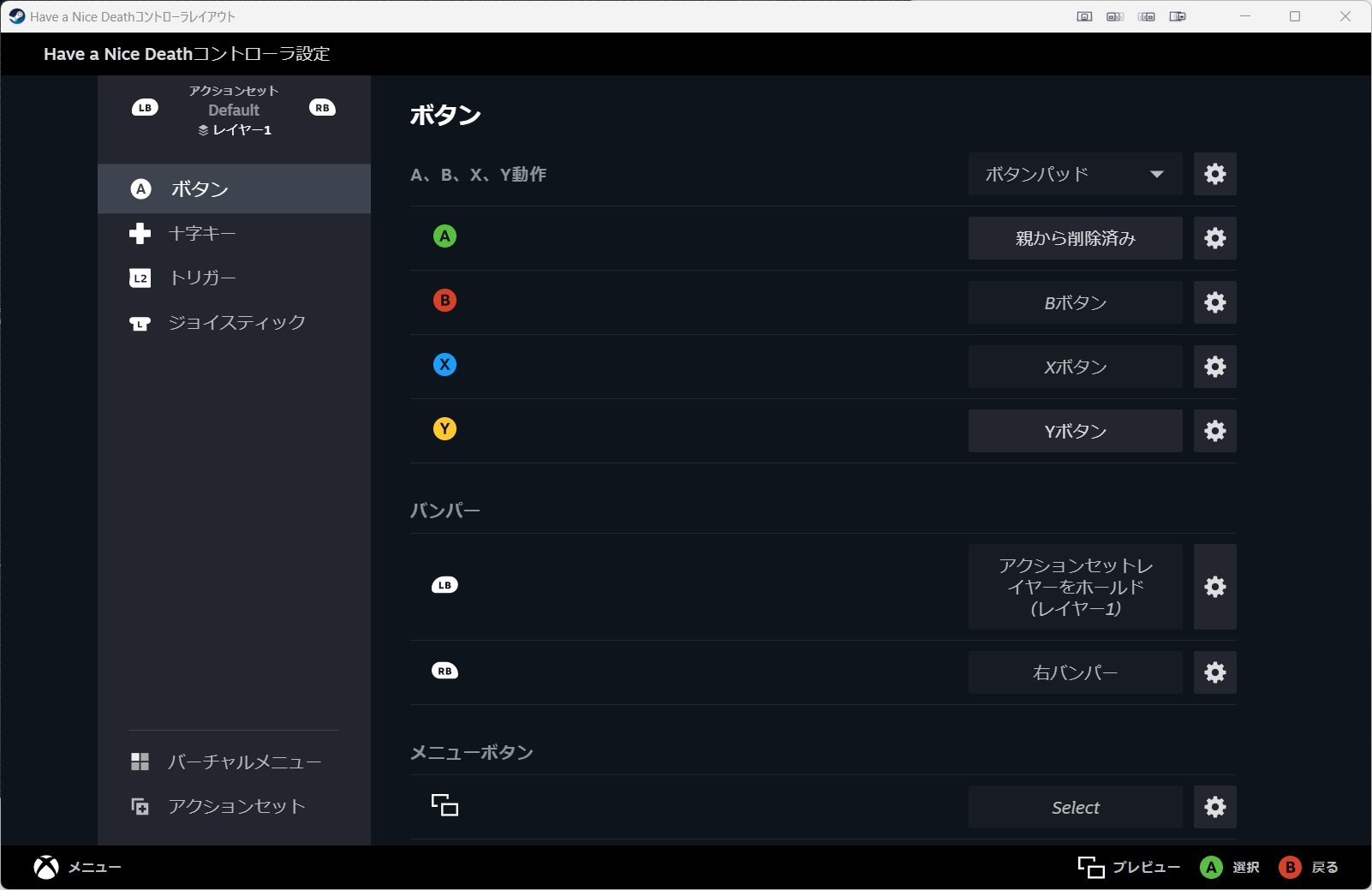Switch action set with RB header icon
The image size is (1372, 890).
tap(322, 108)
